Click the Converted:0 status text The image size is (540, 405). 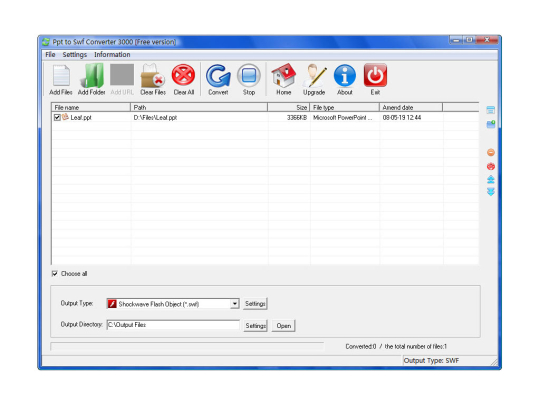coord(361,346)
